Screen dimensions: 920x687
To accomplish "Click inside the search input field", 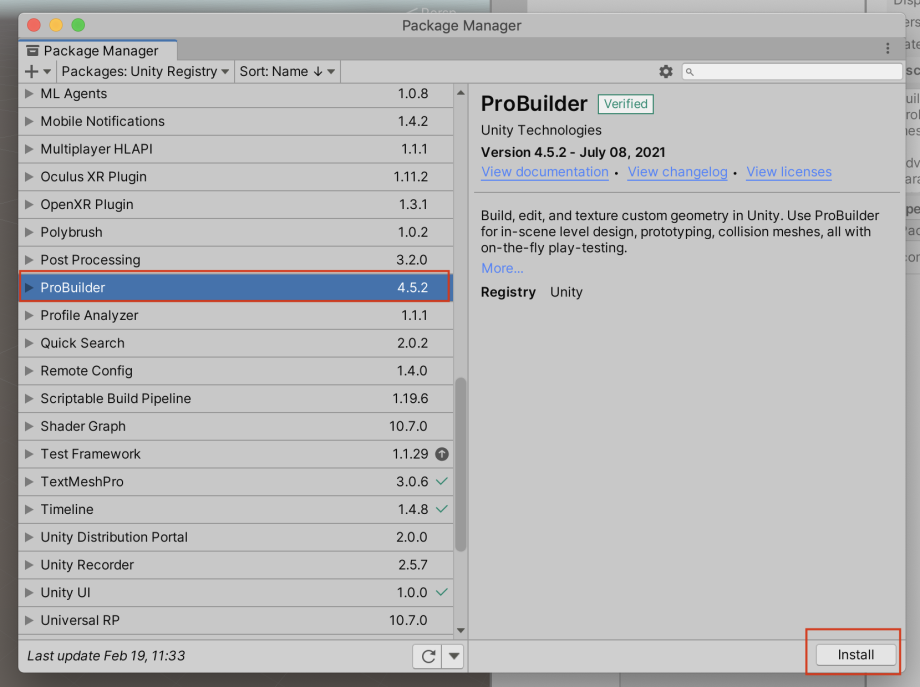I will point(790,71).
